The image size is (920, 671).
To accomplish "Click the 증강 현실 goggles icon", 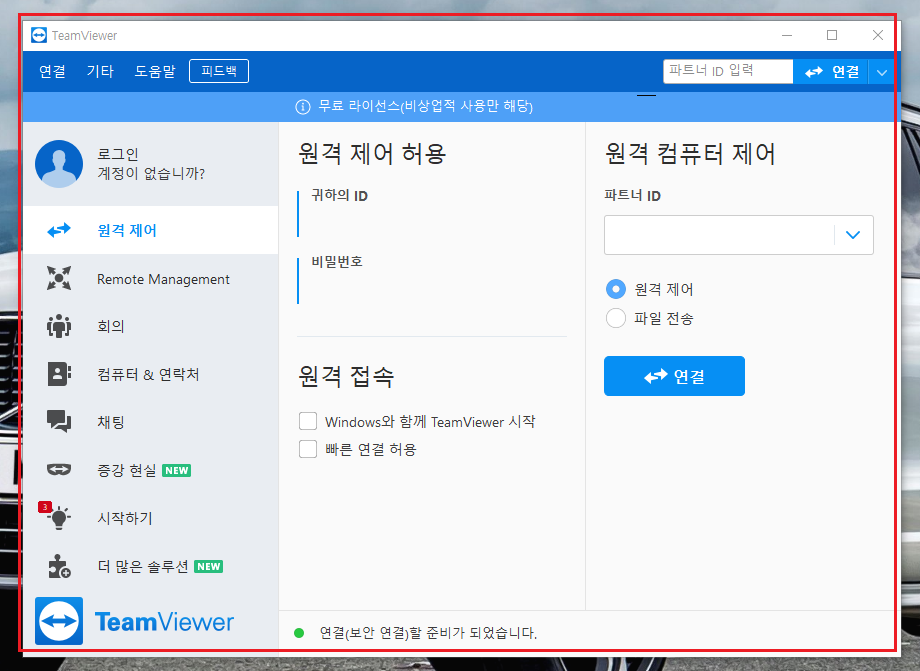I will (59, 469).
